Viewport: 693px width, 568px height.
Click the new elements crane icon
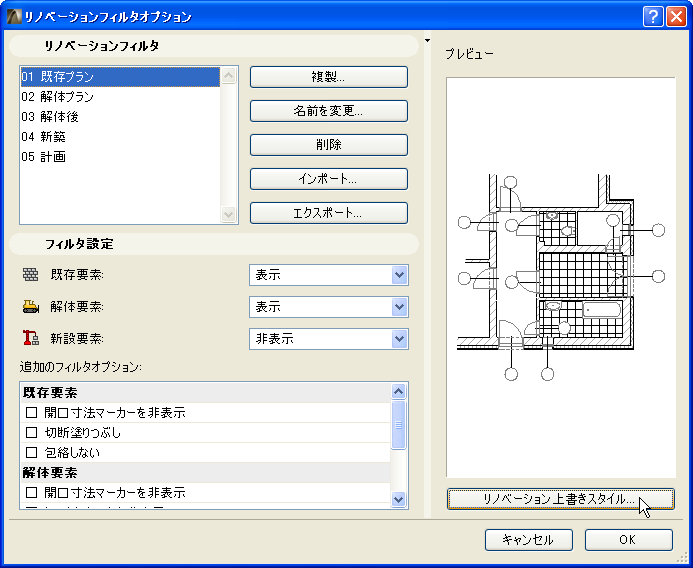click(30, 339)
